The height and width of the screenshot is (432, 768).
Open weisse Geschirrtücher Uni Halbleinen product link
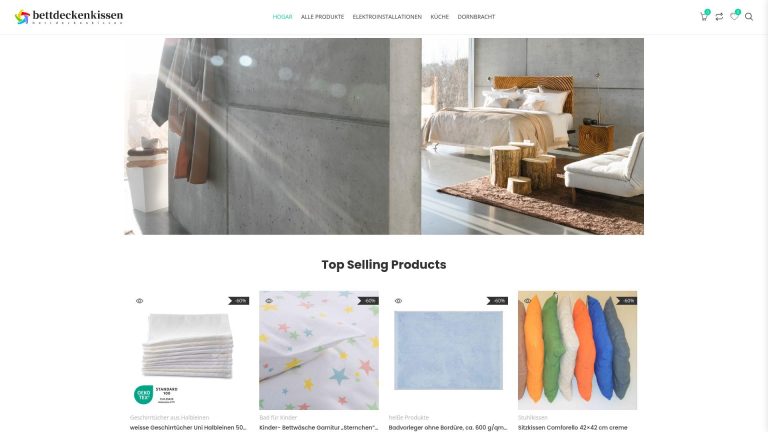(x=188, y=428)
